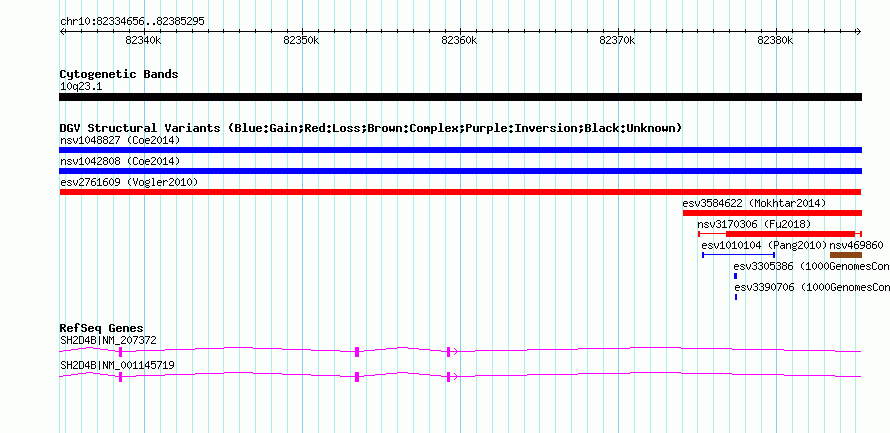Select the small blue esv3390706 marker
Screen dimensions: 890x433
(736, 297)
